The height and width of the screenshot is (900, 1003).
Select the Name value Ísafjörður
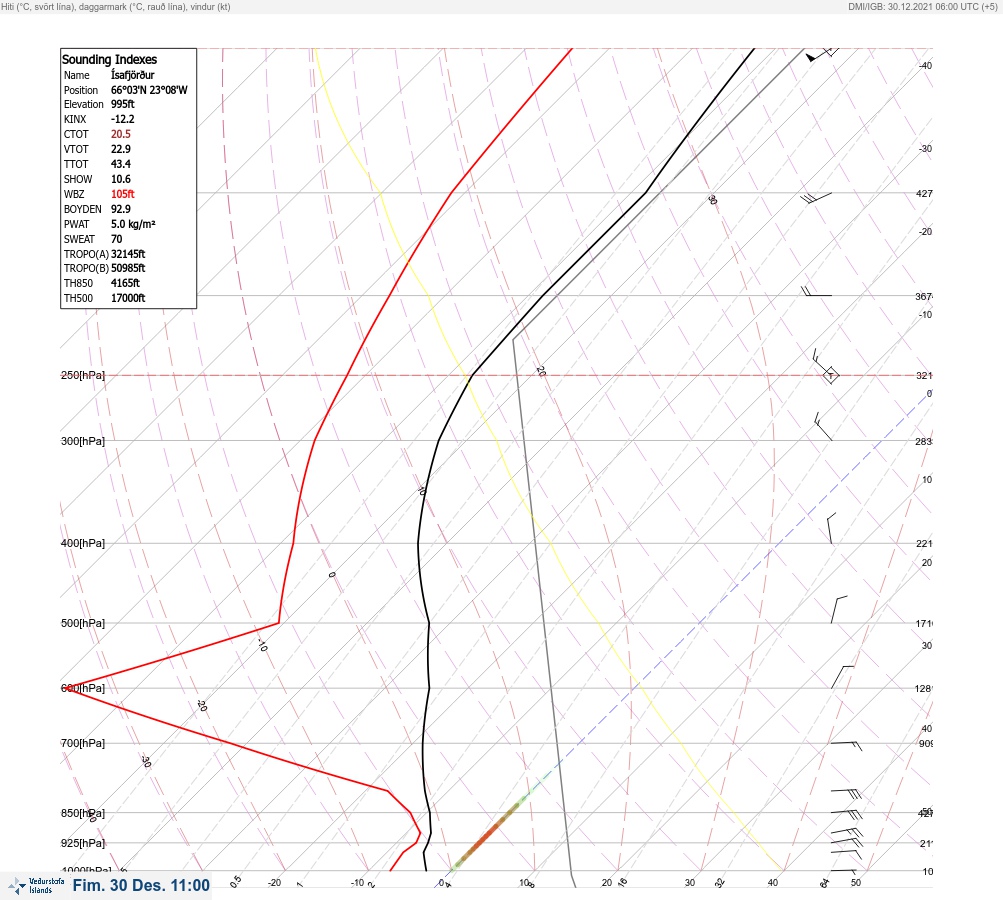tap(132, 75)
